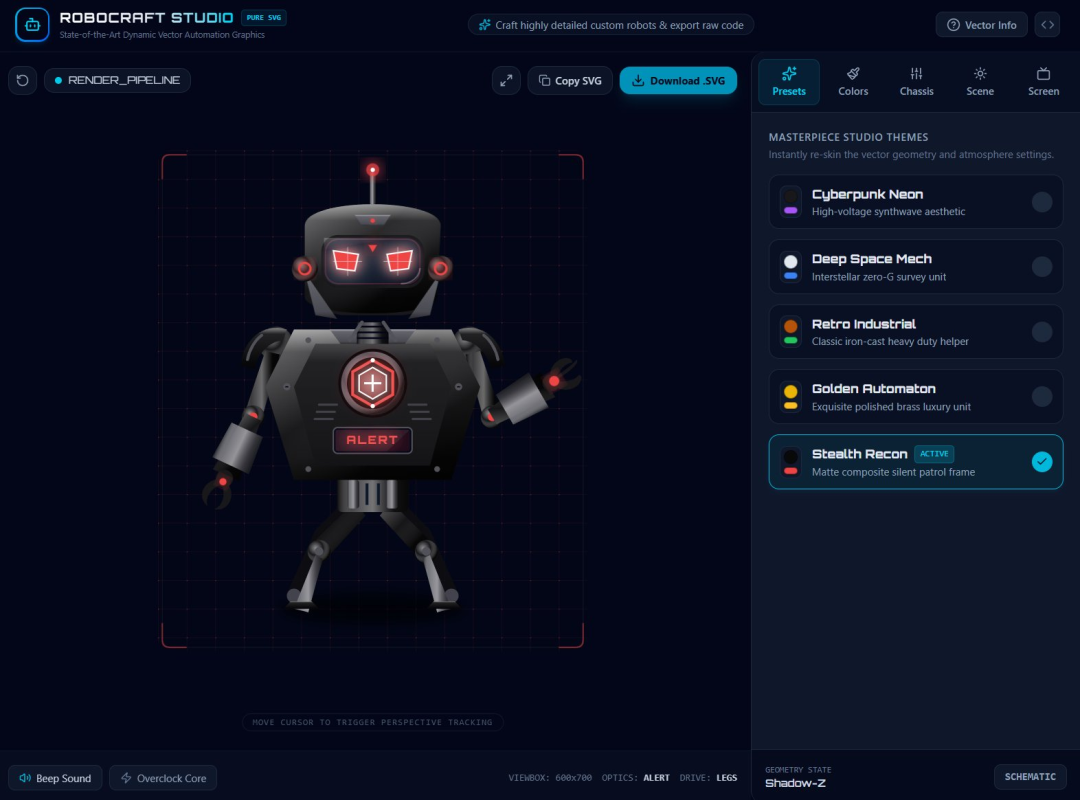Open the Vector Info help button

coord(982,25)
